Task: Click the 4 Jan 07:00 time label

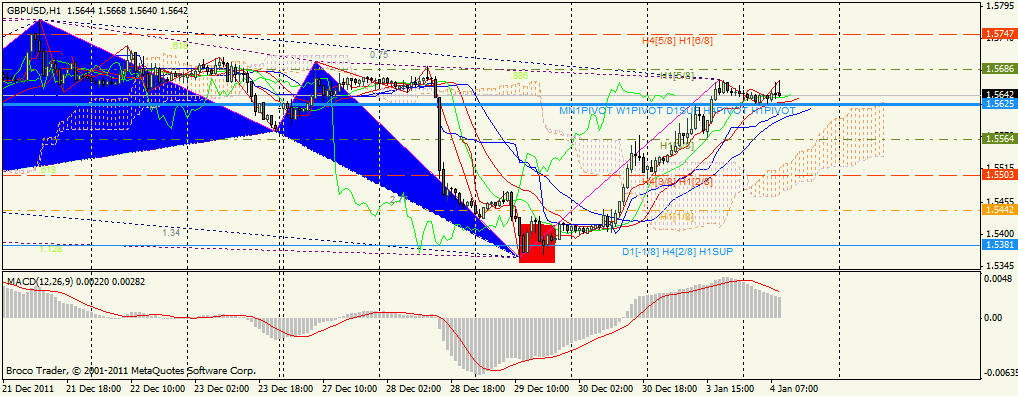Action: tap(795, 388)
